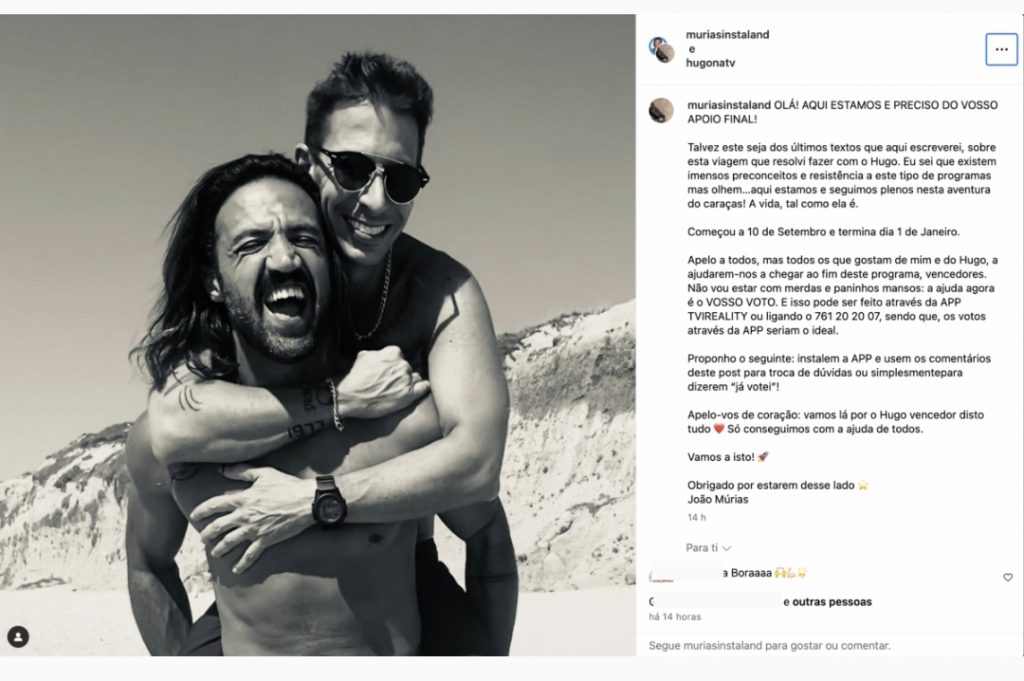Like the Boraaaa comment with the heart icon
This screenshot has height=681, width=1024.
click(1008, 577)
